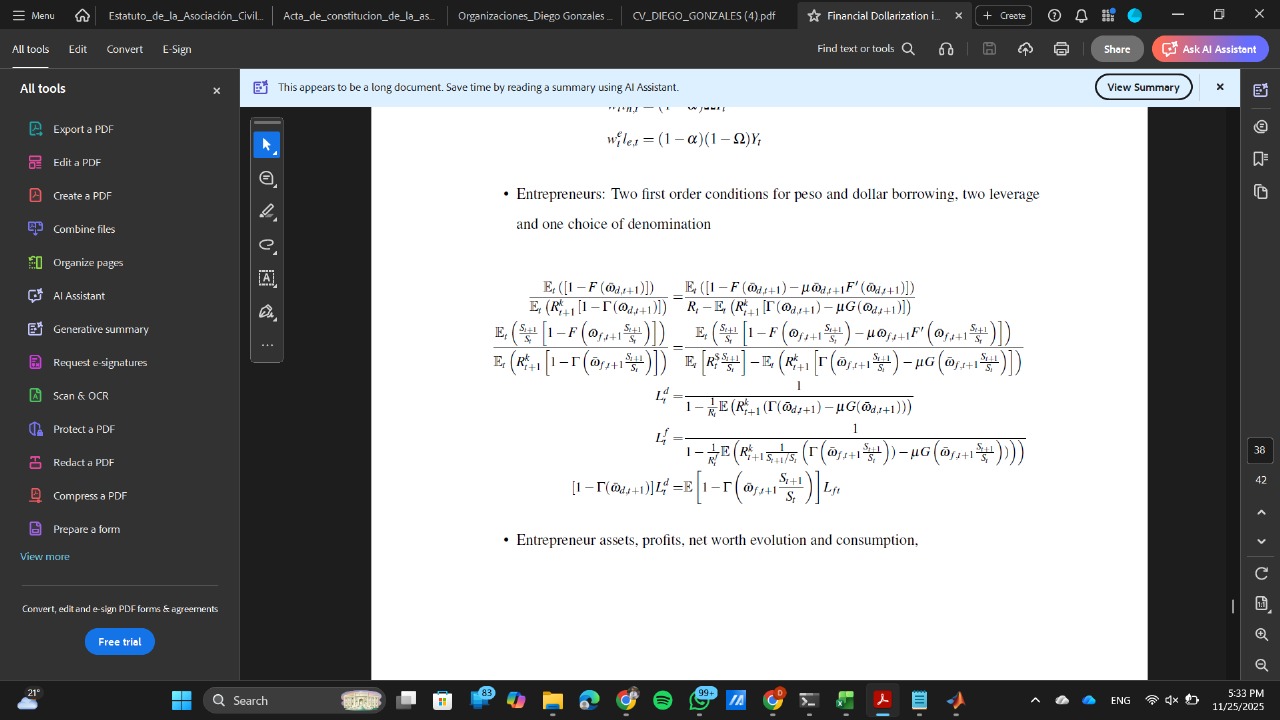Click Find text or tools search field
This screenshot has height=720, width=1280.
[865, 49]
